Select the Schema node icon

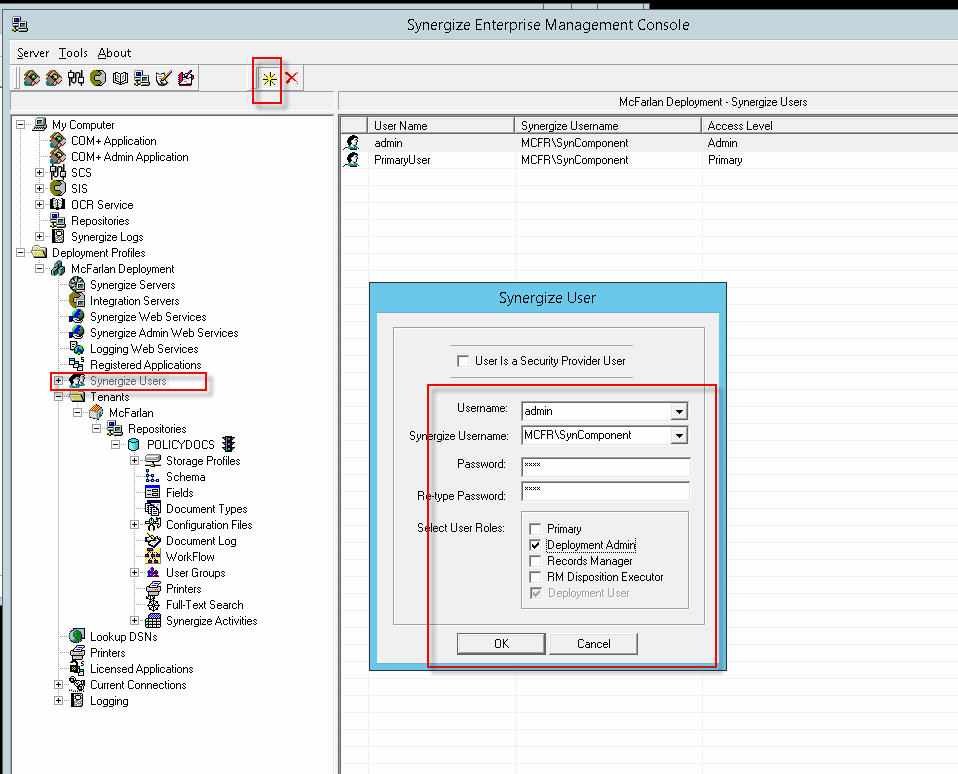[x=153, y=476]
